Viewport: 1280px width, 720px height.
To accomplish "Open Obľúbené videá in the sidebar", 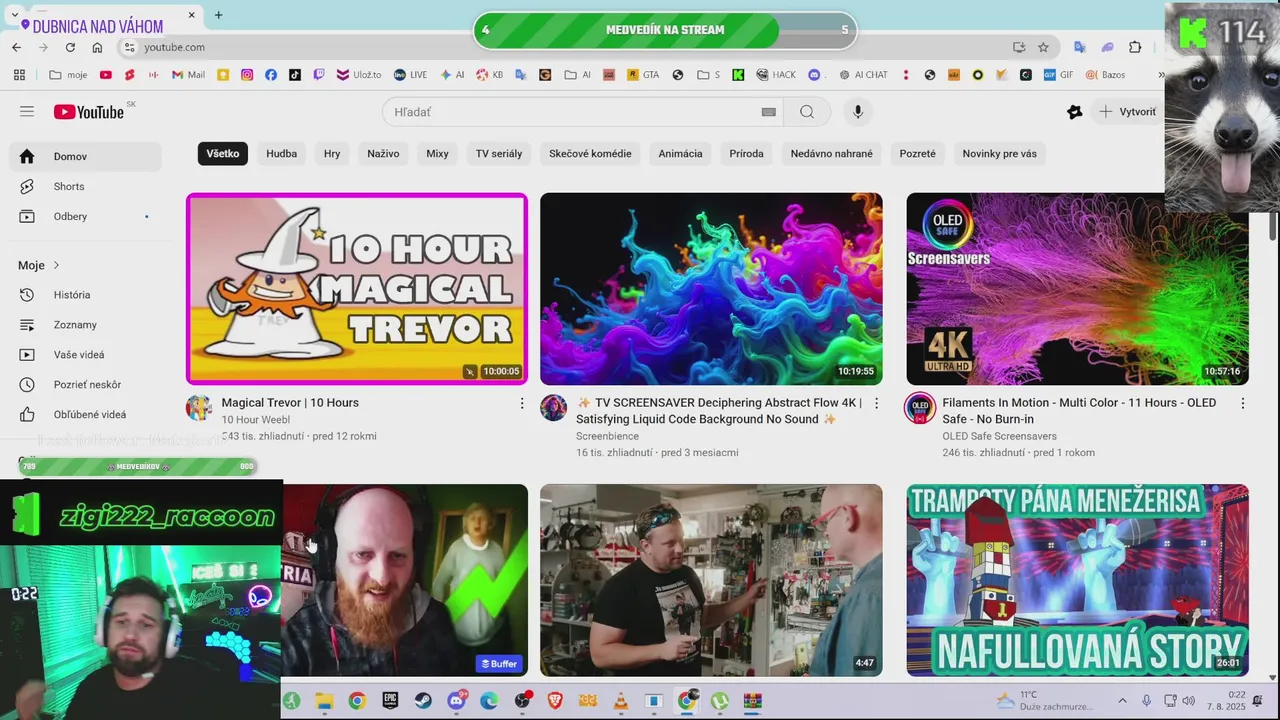I will (85, 415).
